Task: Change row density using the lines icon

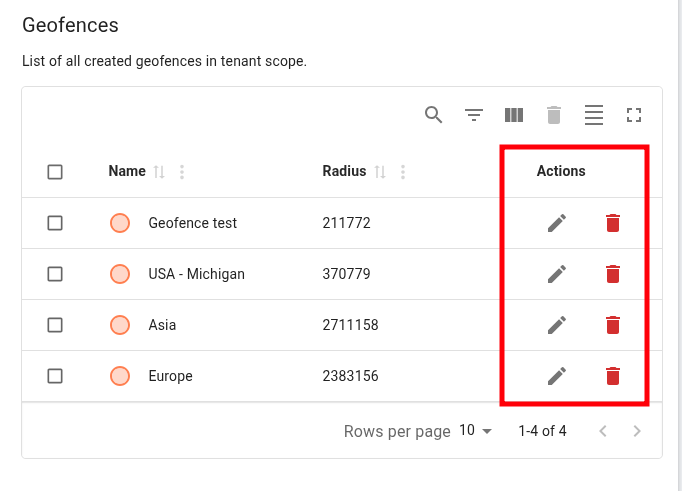Action: (594, 115)
